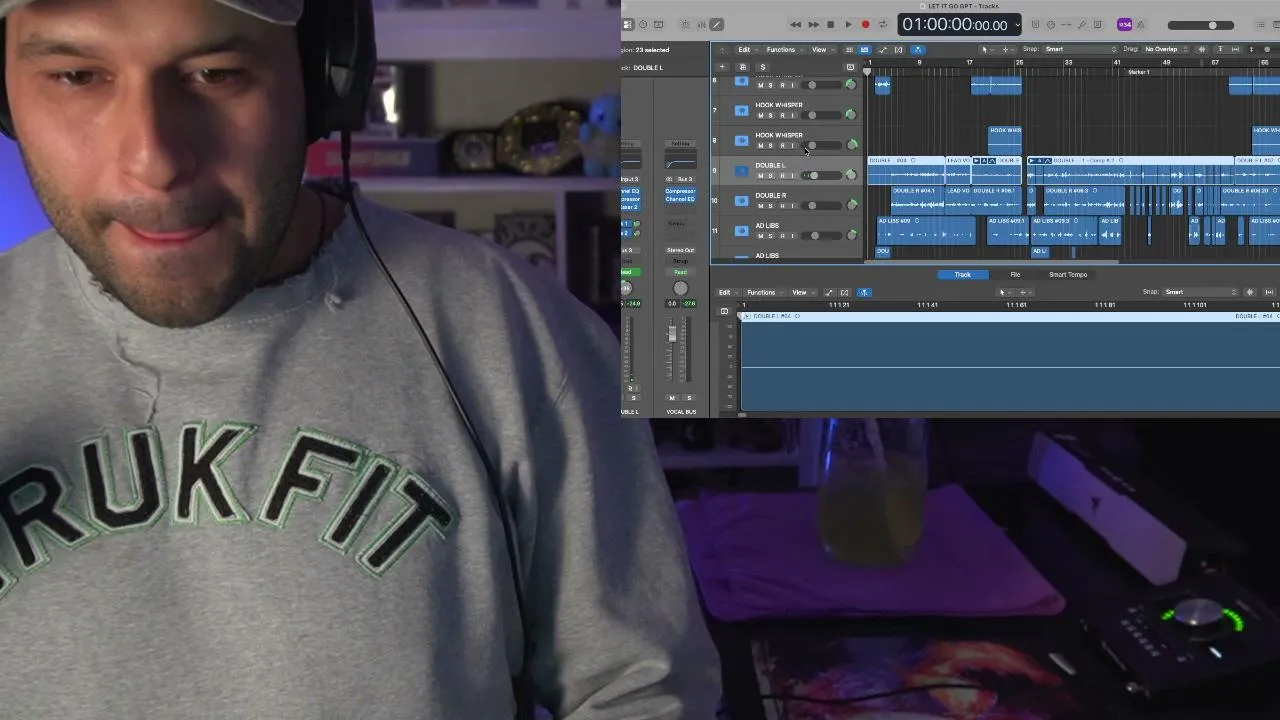This screenshot has height=720, width=1280.
Task: Adjust the master volume slider
Action: (1200, 25)
